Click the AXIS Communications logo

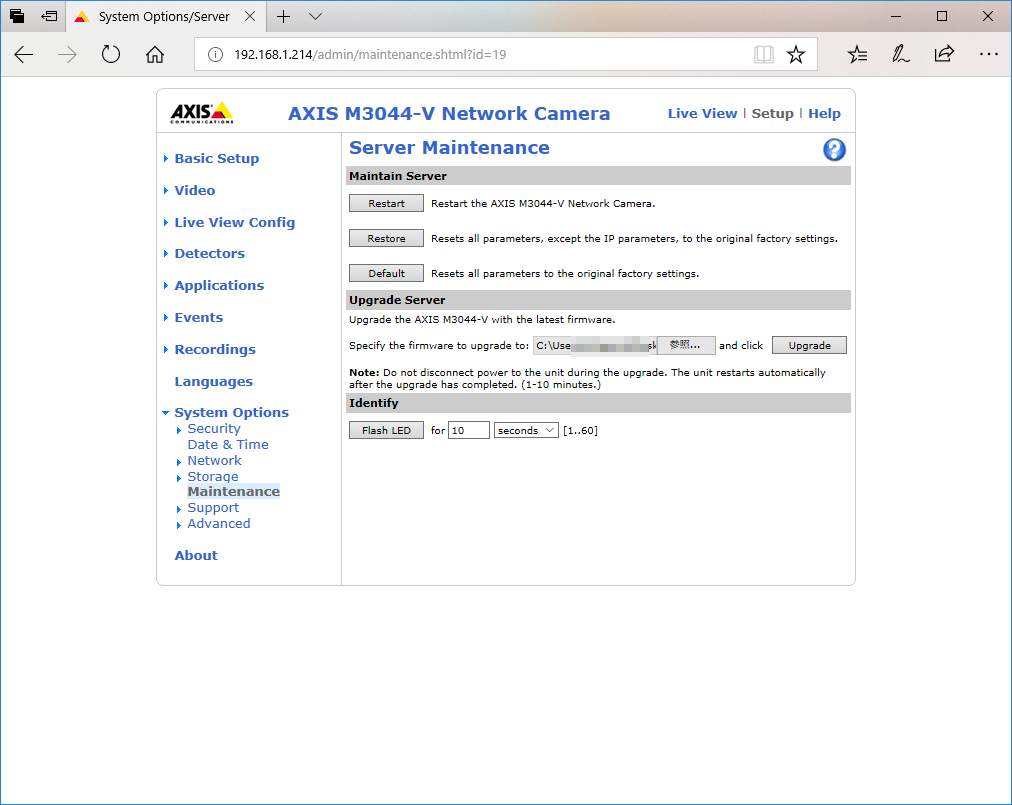point(202,112)
